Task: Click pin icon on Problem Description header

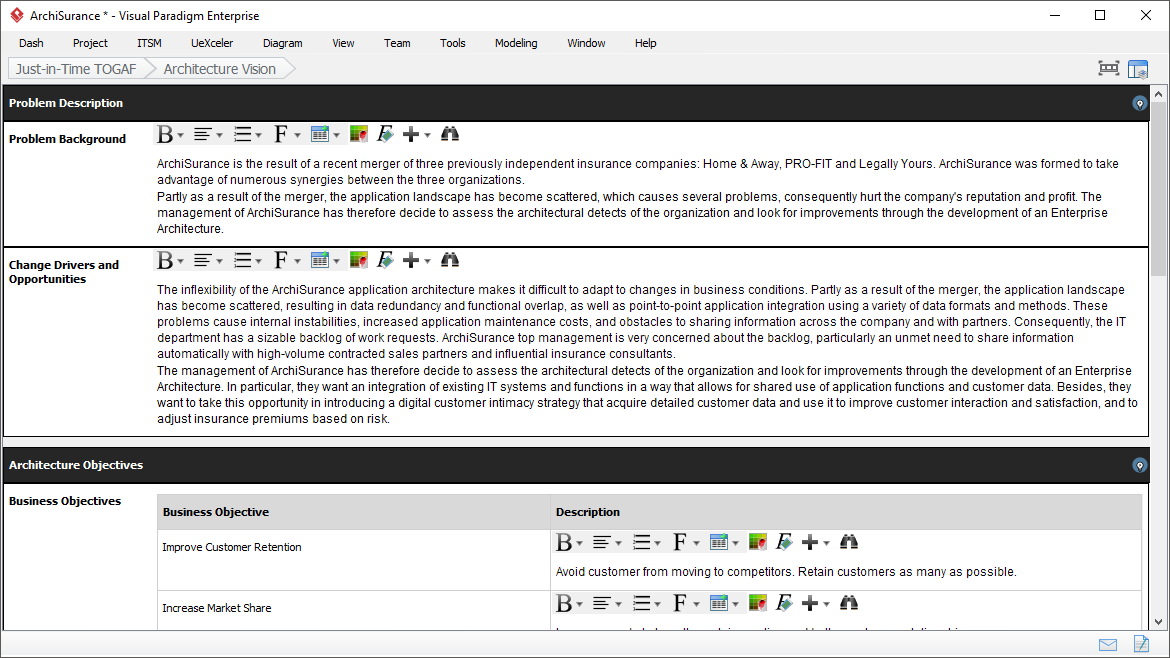Action: [x=1139, y=104]
